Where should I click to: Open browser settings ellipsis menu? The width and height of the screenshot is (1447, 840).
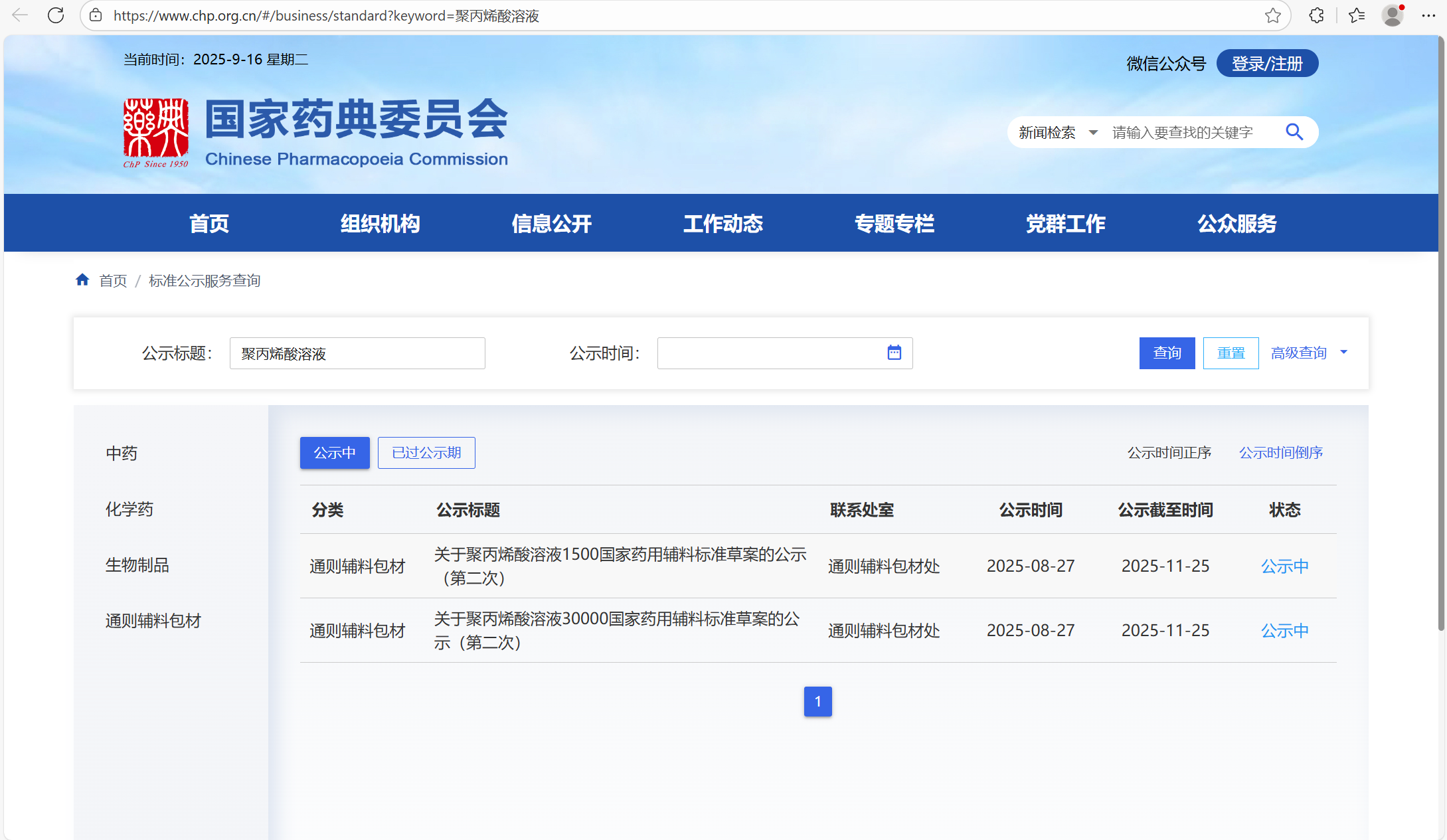point(1428,15)
